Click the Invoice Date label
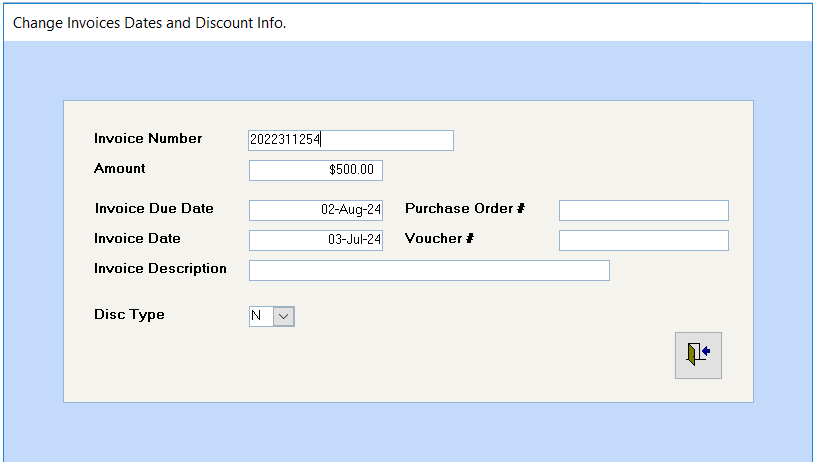The image size is (814, 464). click(137, 239)
